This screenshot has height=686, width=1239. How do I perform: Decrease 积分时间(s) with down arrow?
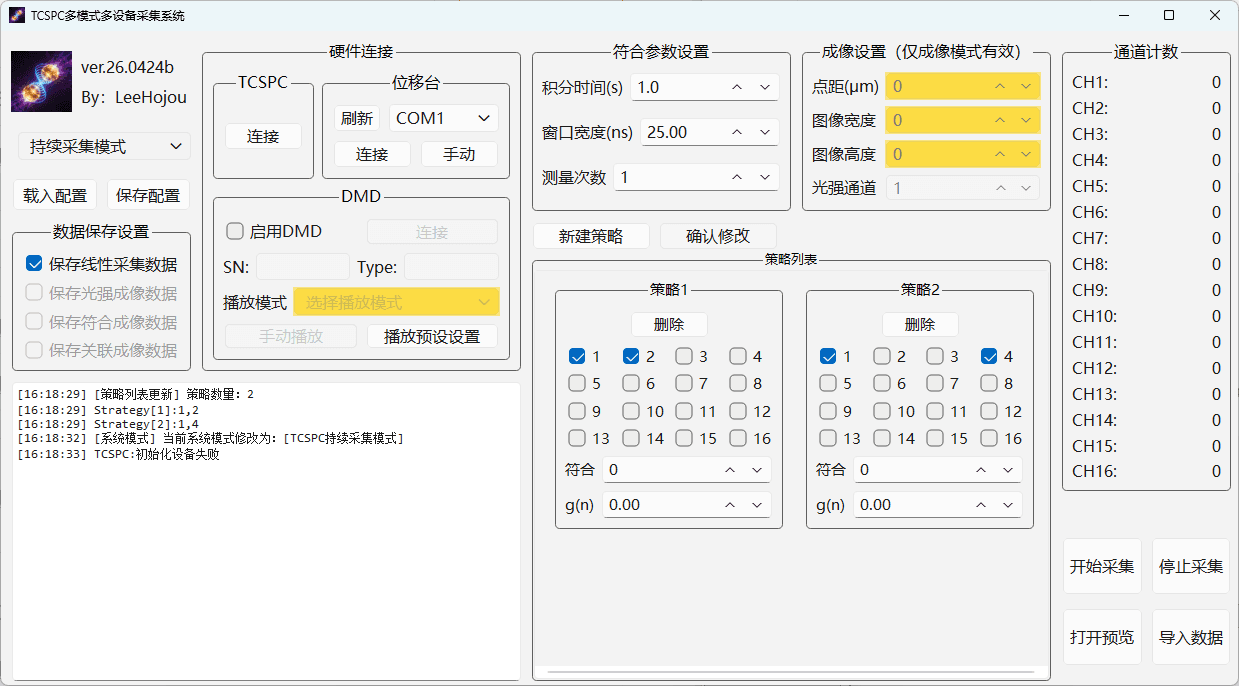(x=765, y=87)
